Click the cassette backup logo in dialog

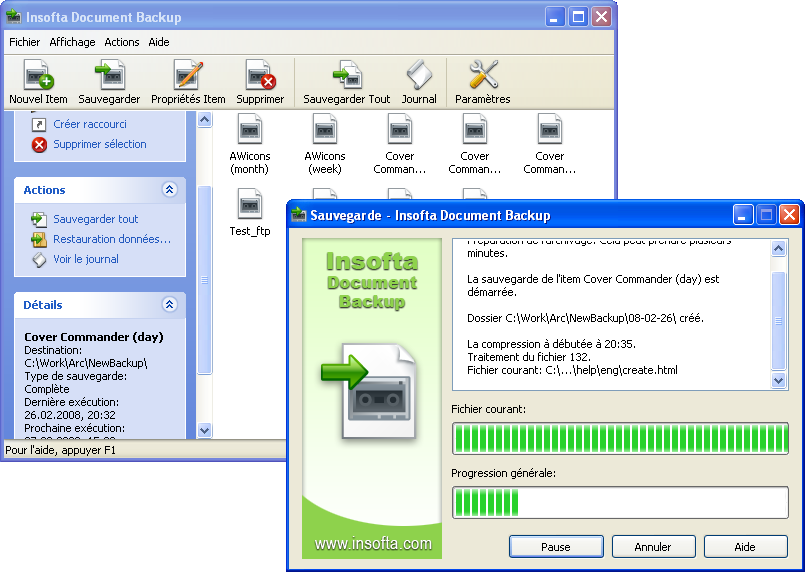point(371,391)
